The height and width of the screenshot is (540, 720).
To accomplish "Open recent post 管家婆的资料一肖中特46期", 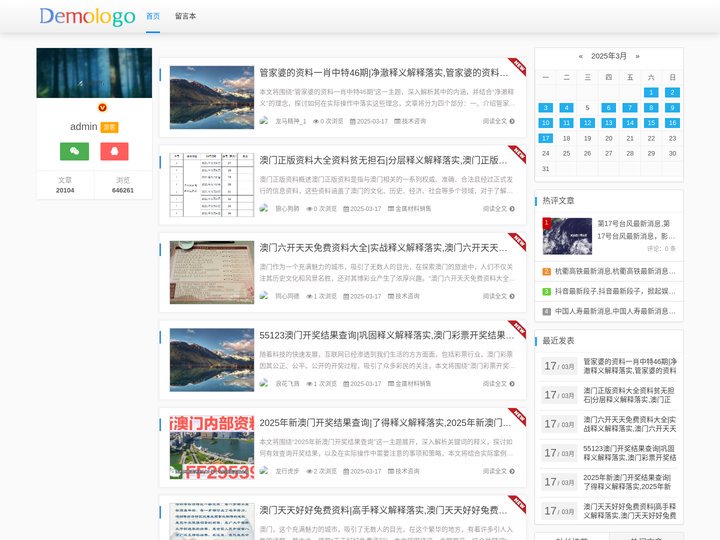I will (x=630, y=366).
